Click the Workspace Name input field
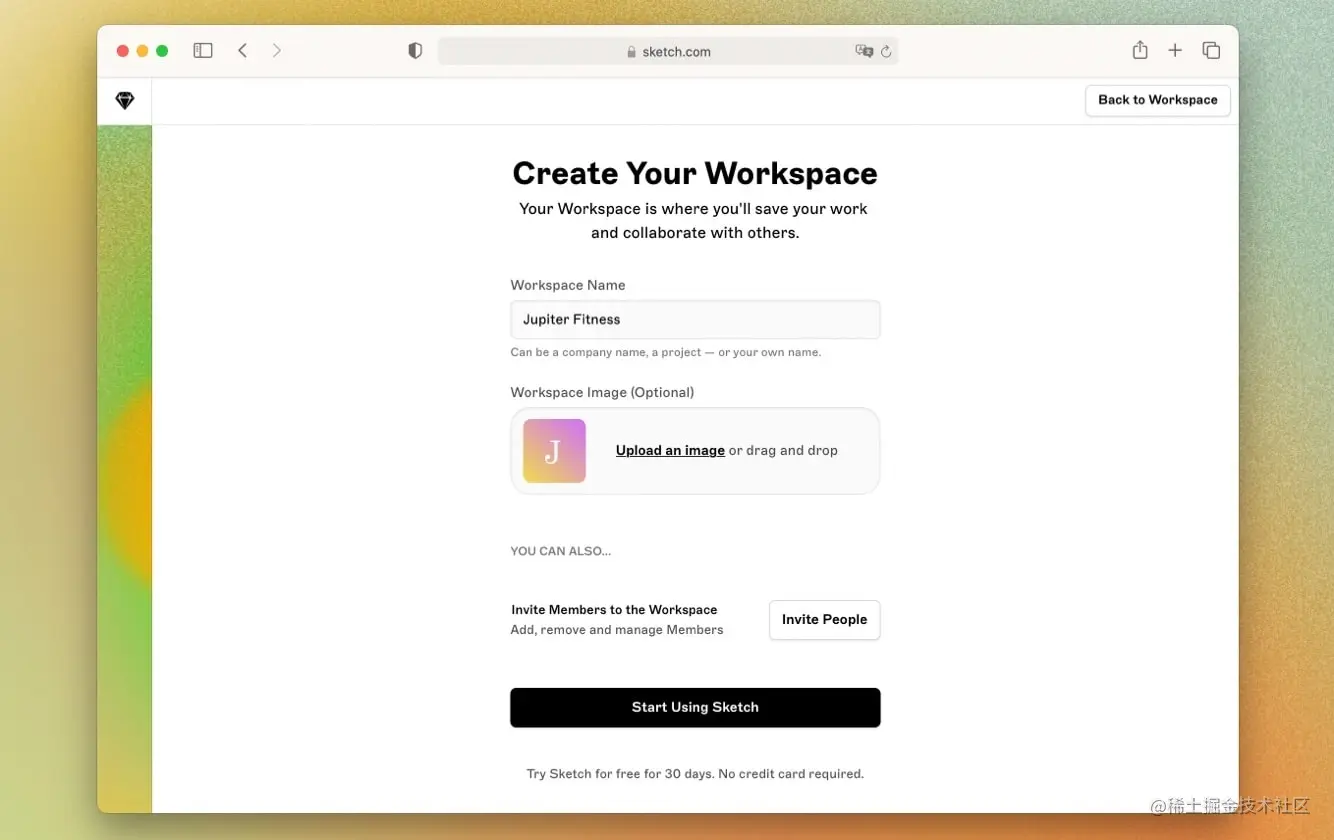 (695, 320)
